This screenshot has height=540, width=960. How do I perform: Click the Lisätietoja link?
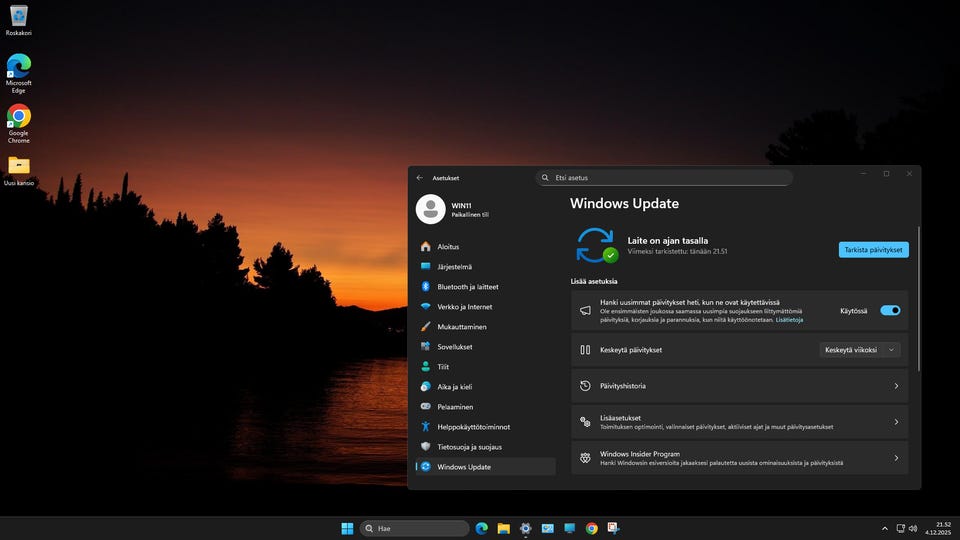pyautogui.click(x=789, y=320)
